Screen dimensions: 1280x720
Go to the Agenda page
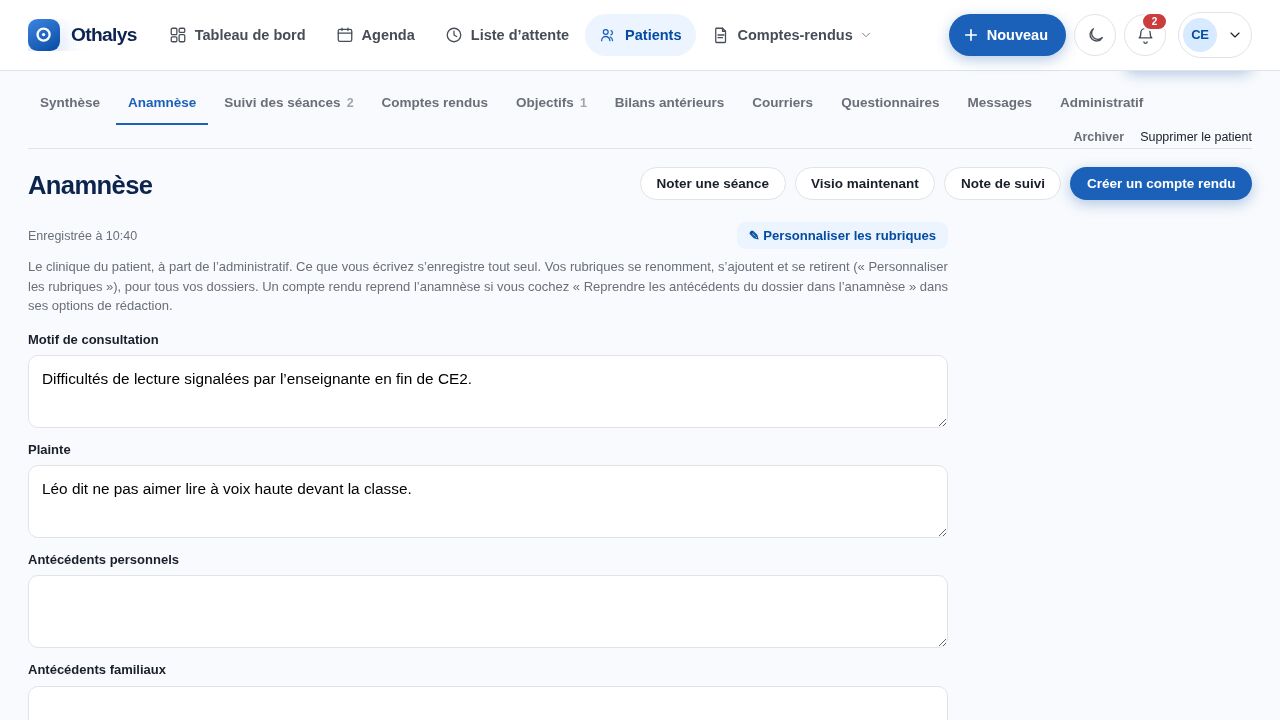click(x=376, y=35)
